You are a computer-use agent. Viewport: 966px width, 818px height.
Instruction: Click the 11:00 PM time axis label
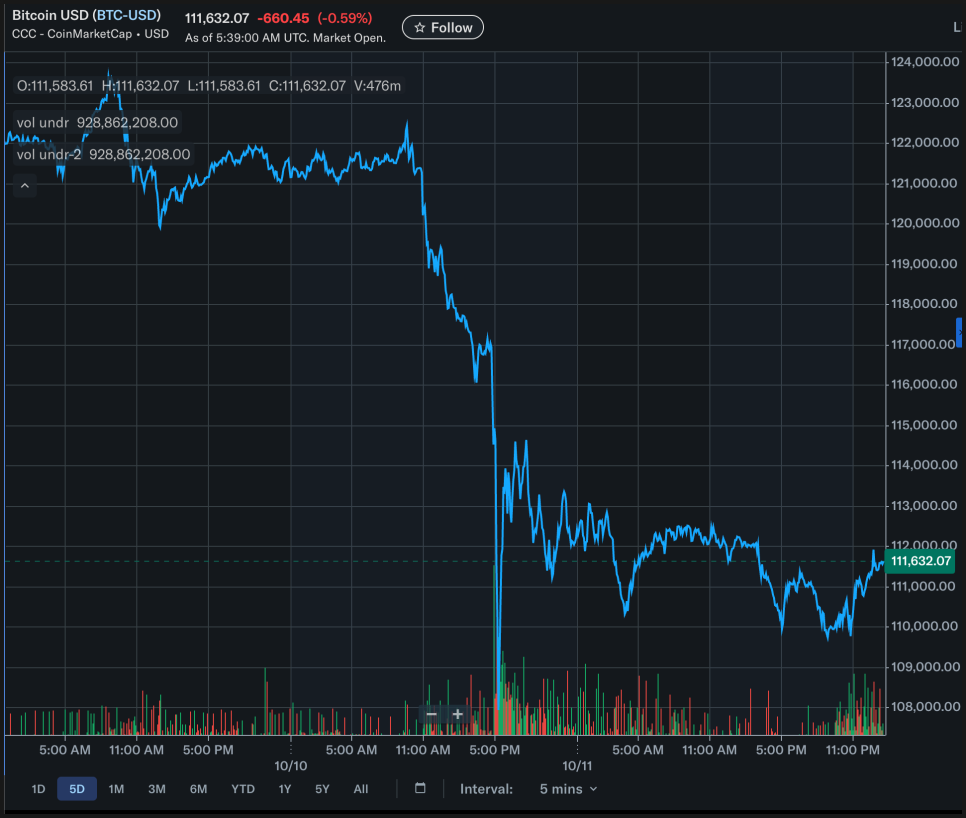853,750
